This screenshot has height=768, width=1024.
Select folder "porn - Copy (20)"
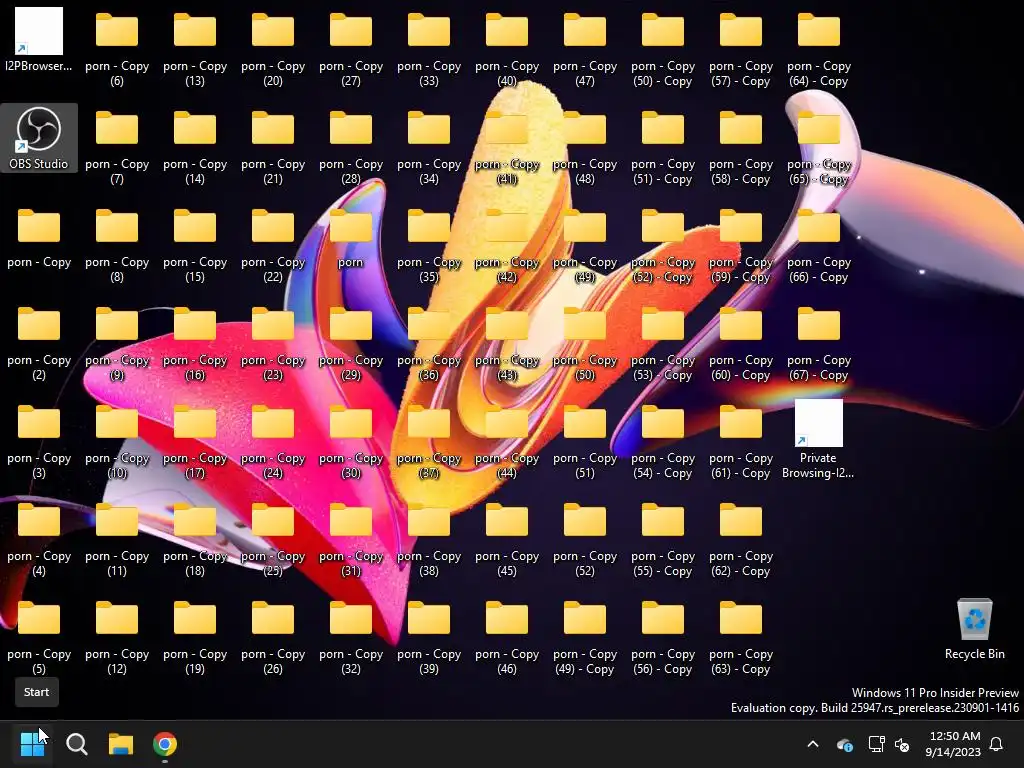[x=273, y=50]
